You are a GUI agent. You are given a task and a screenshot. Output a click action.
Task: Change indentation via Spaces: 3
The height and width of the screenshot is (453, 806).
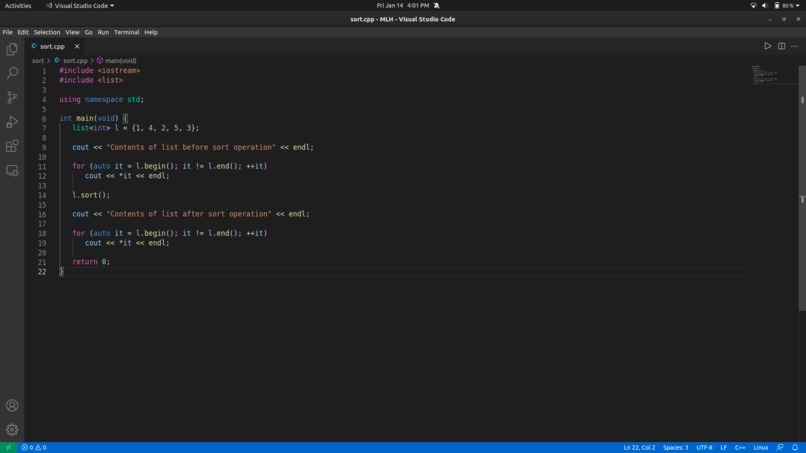[x=675, y=447]
